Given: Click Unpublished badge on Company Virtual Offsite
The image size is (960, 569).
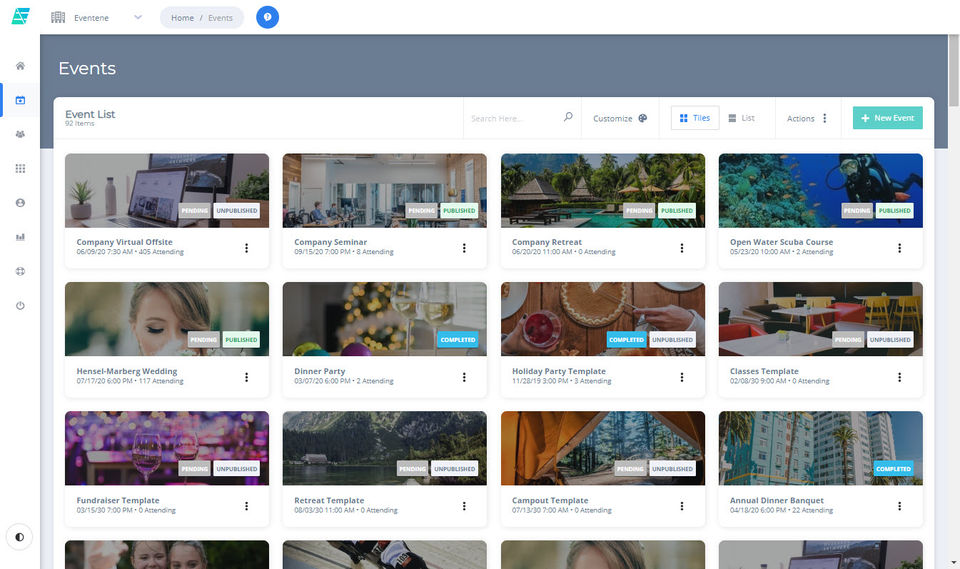Looking at the screenshot, I should click(x=237, y=211).
